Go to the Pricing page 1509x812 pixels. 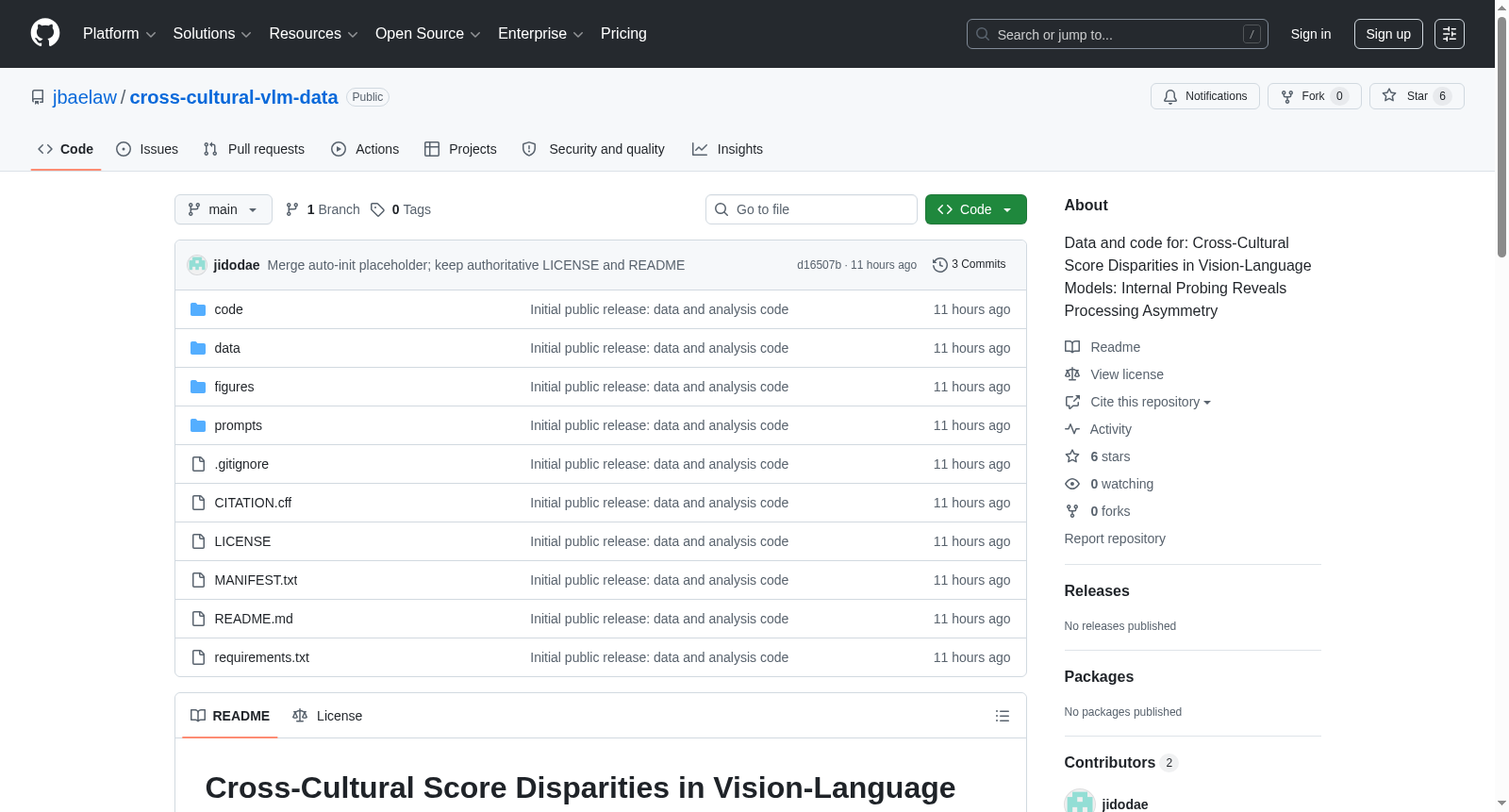coord(623,34)
